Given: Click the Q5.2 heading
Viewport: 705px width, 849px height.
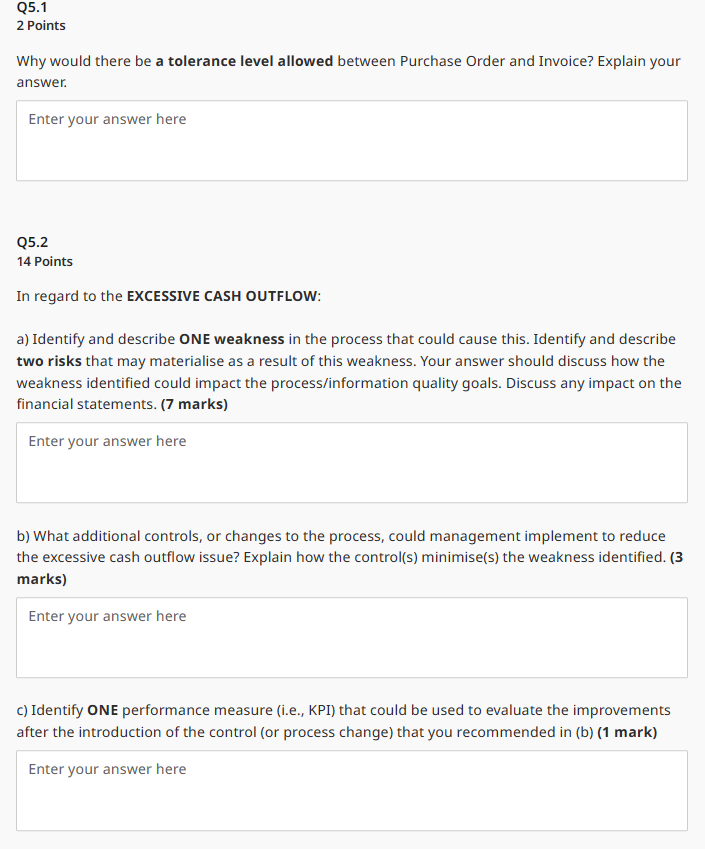Looking at the screenshot, I should [32, 241].
